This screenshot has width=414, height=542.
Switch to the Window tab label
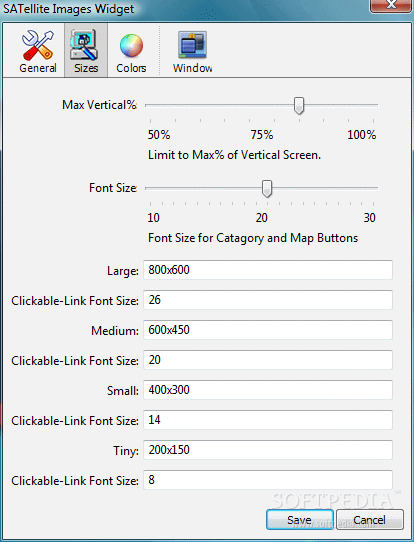(x=192, y=68)
